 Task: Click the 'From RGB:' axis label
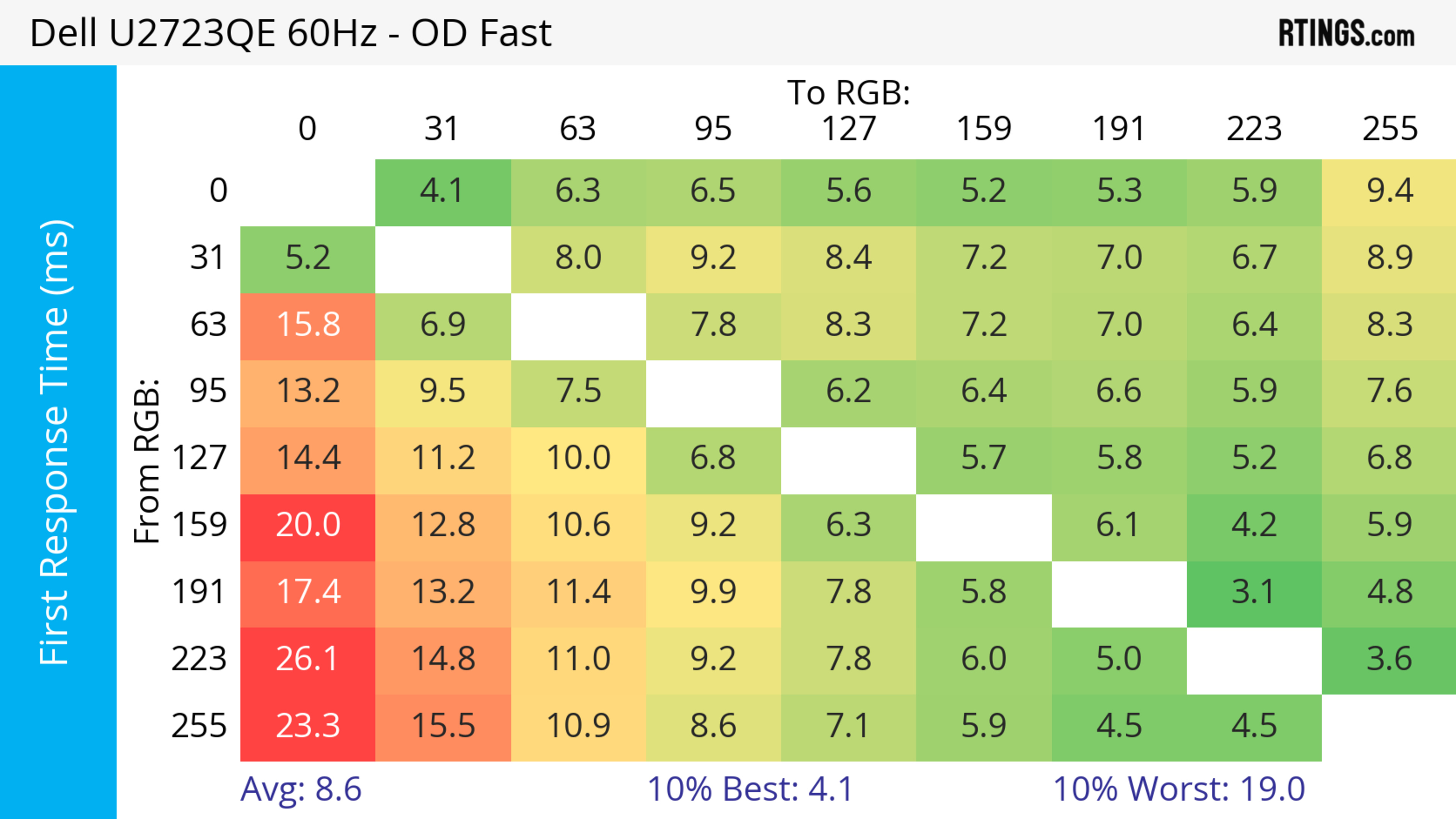(147, 461)
